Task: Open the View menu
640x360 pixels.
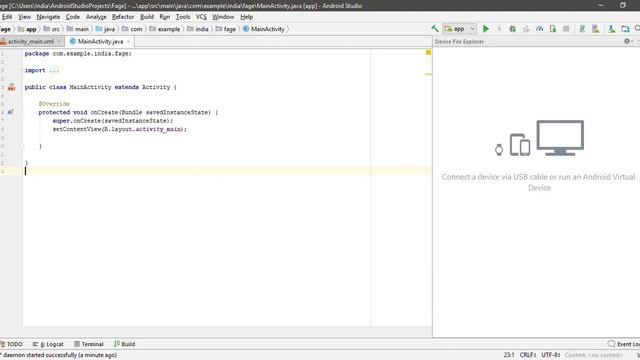Action: [x=24, y=17]
